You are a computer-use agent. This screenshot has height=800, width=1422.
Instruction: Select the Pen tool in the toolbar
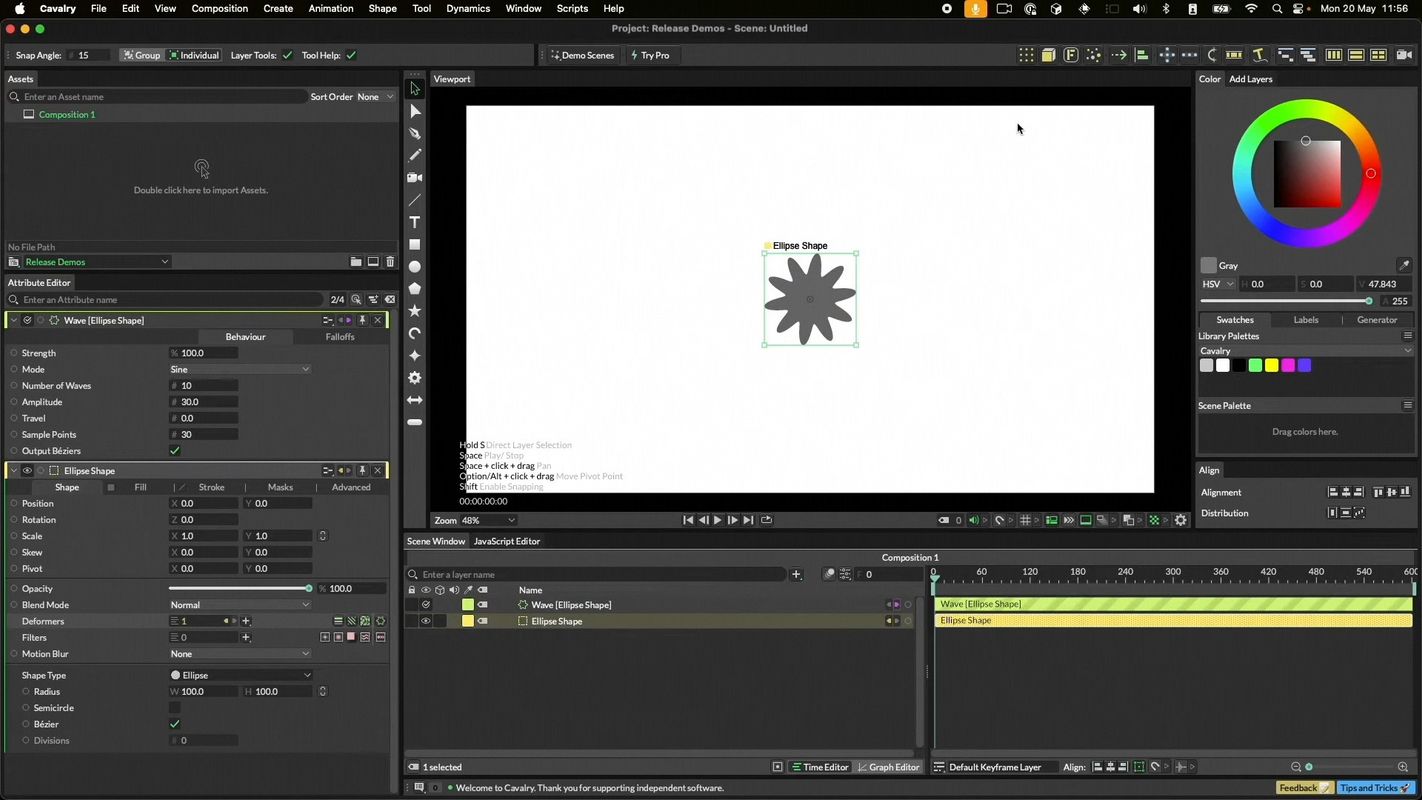pyautogui.click(x=415, y=133)
